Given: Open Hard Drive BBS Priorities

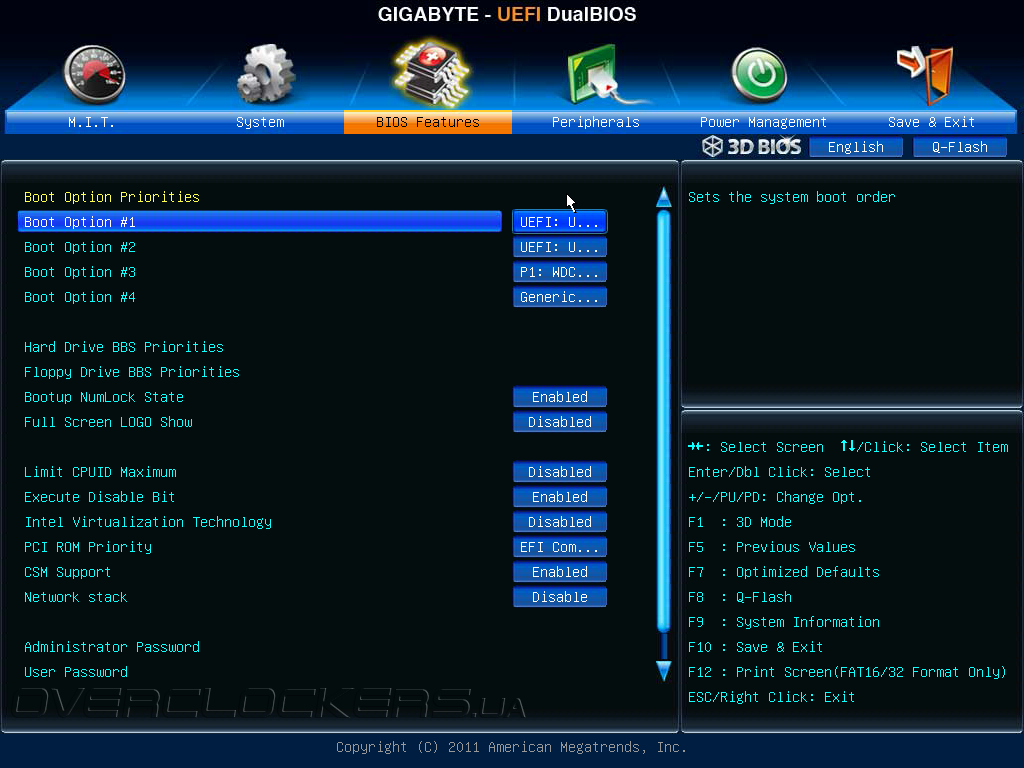Looking at the screenshot, I should (123, 347).
